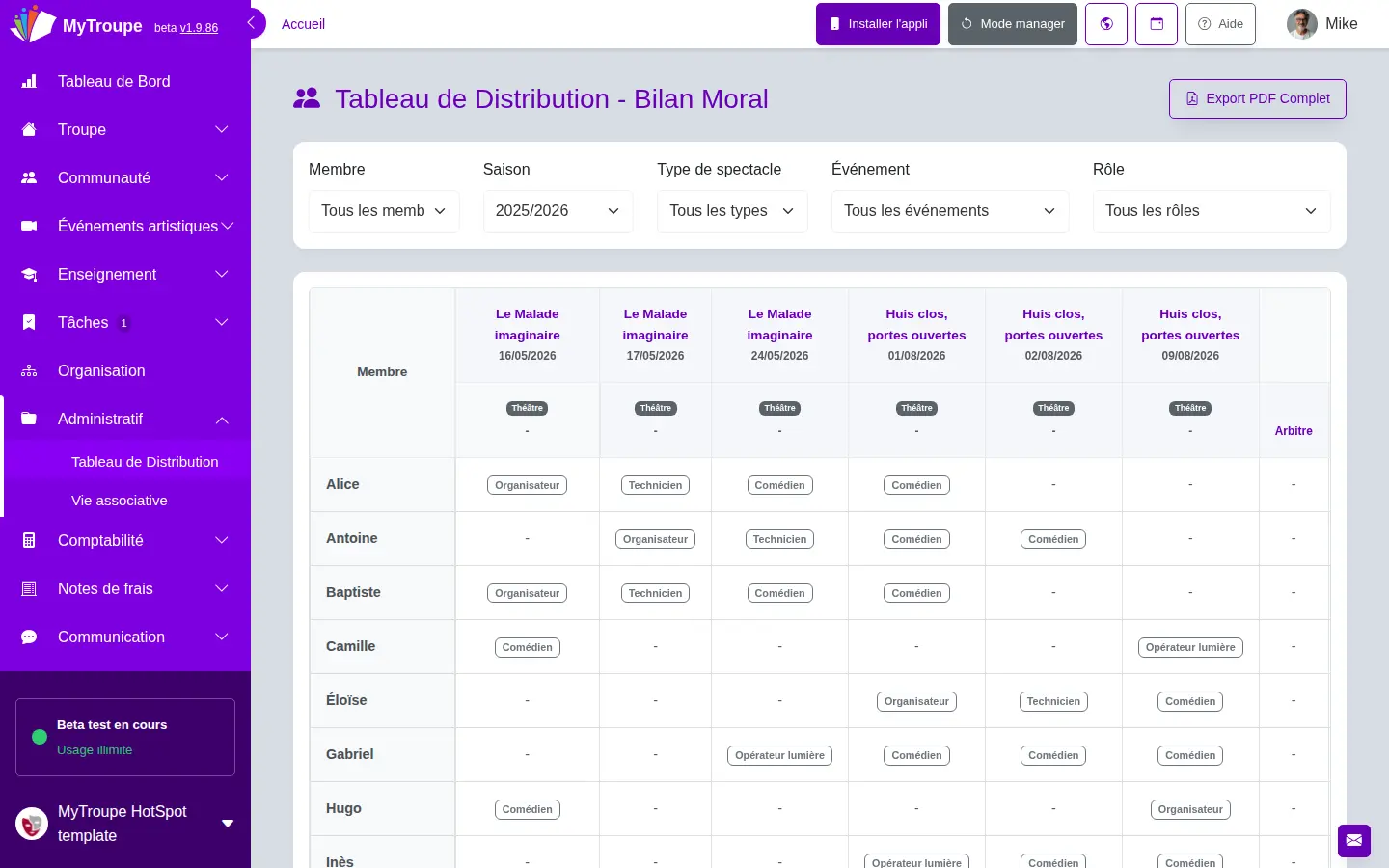Image resolution: width=1389 pixels, height=868 pixels.
Task: Click the Communauté people icon
Action: 29,178
